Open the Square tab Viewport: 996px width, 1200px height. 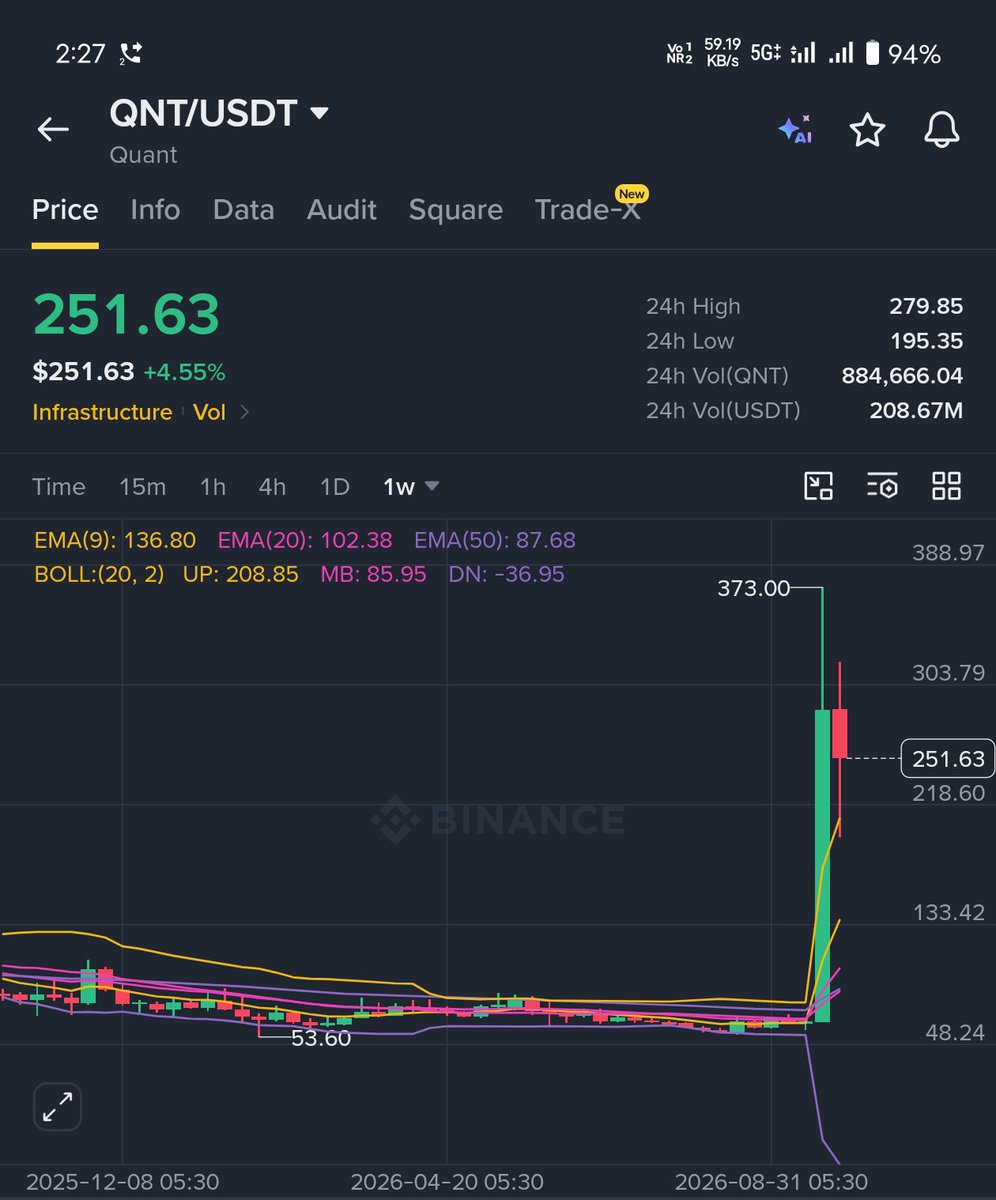point(455,210)
